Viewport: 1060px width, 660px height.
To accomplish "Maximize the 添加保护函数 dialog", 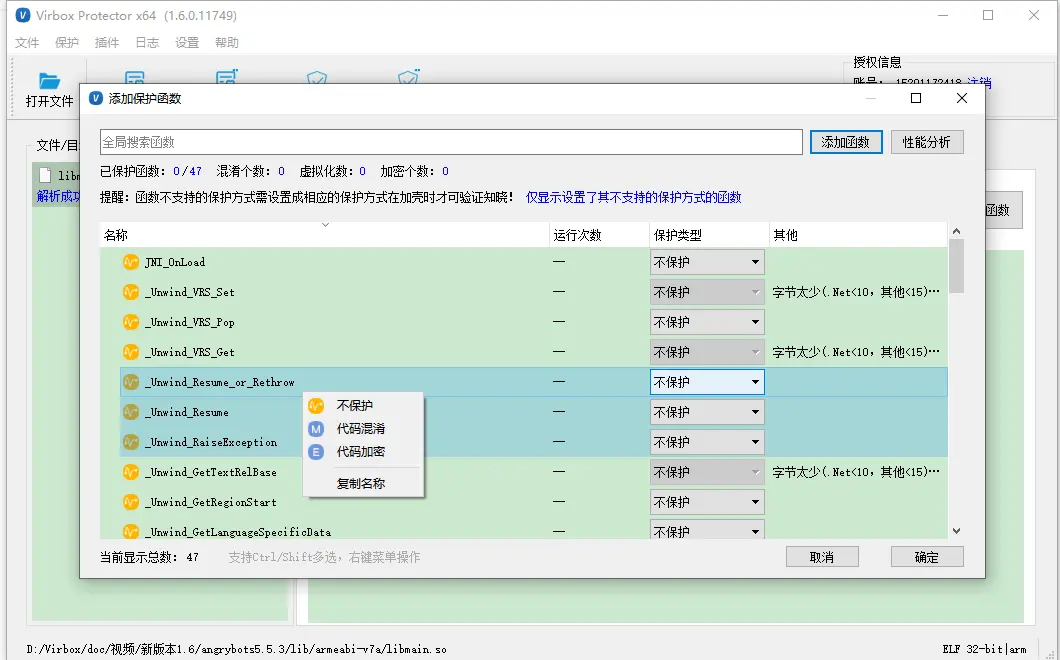I will [x=916, y=98].
